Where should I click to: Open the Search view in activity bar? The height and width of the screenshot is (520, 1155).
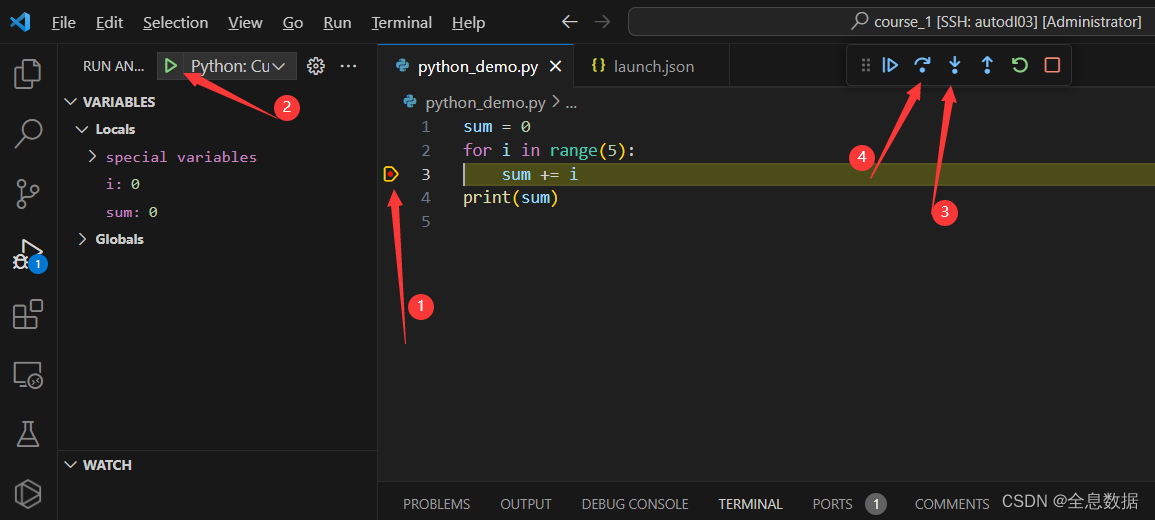28,134
